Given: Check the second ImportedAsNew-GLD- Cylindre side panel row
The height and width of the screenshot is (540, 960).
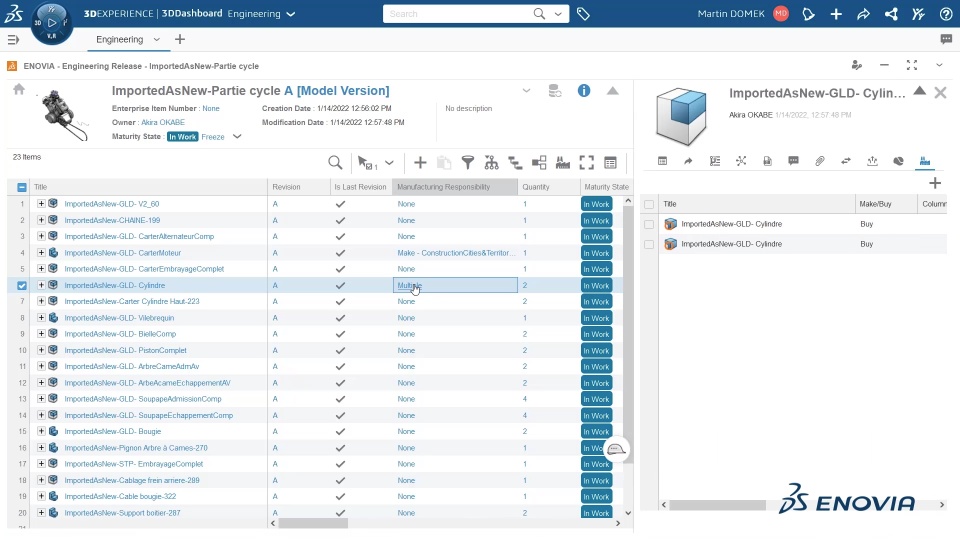Looking at the screenshot, I should coord(649,244).
